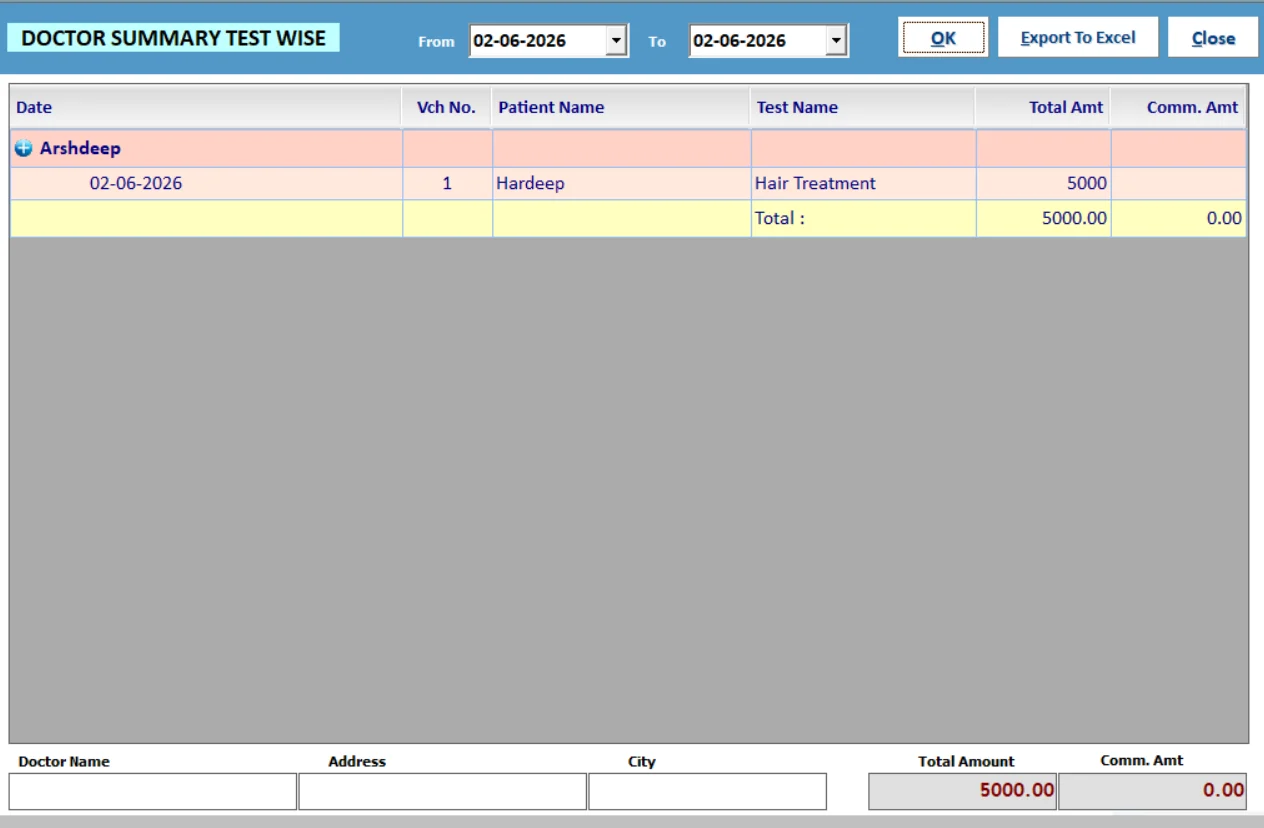Viewport: 1264px width, 828px height.
Task: Click the Total : label cell
Action: 863,218
